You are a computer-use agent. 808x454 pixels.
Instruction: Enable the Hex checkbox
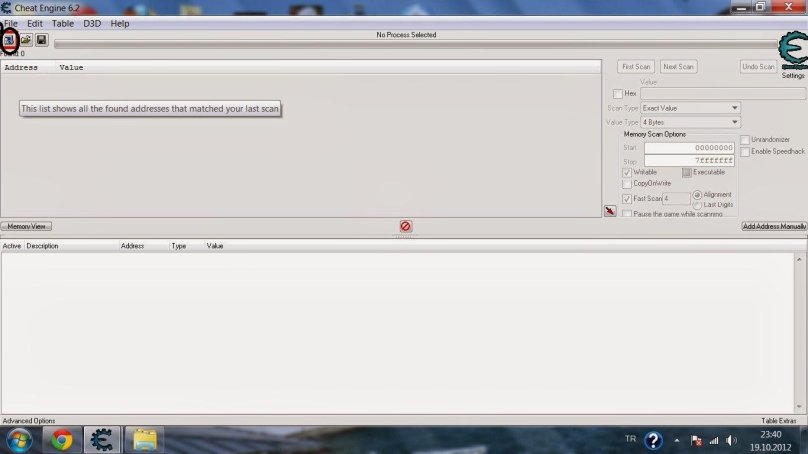tap(618, 94)
